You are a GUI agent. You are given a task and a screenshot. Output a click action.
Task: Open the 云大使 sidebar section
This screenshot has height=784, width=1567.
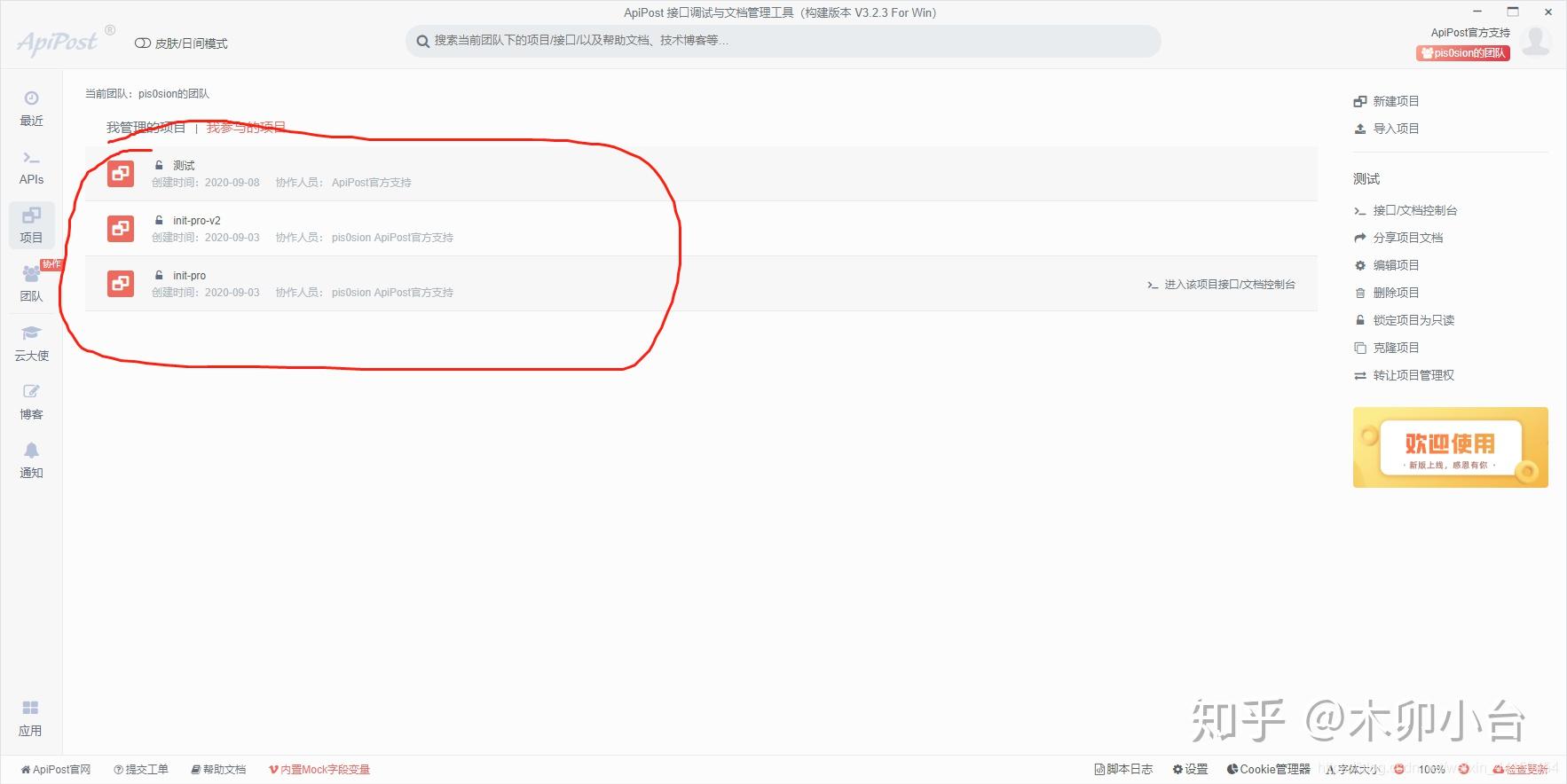(31, 343)
